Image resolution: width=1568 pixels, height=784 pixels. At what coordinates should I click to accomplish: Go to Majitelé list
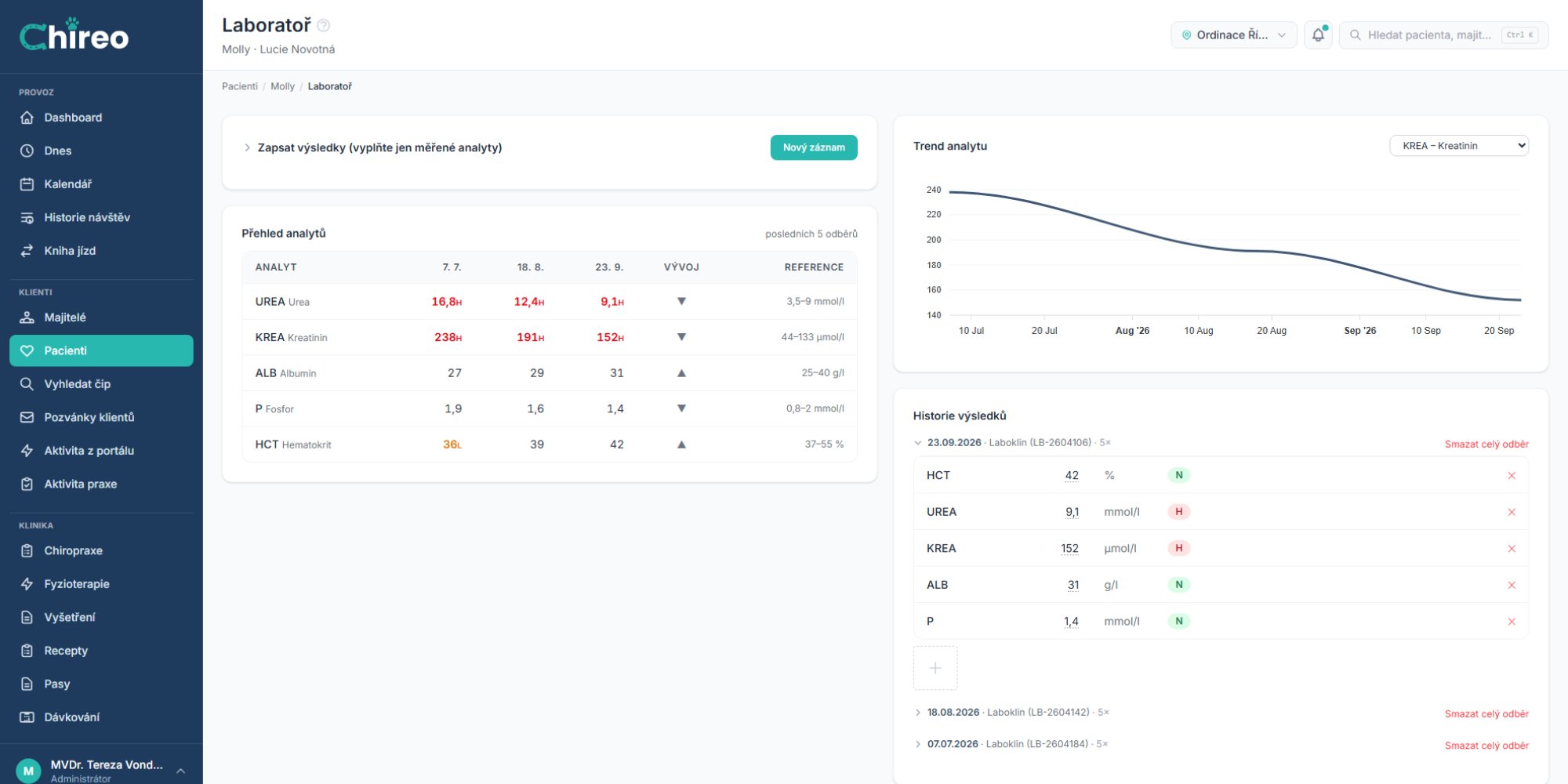pyautogui.click(x=101, y=318)
